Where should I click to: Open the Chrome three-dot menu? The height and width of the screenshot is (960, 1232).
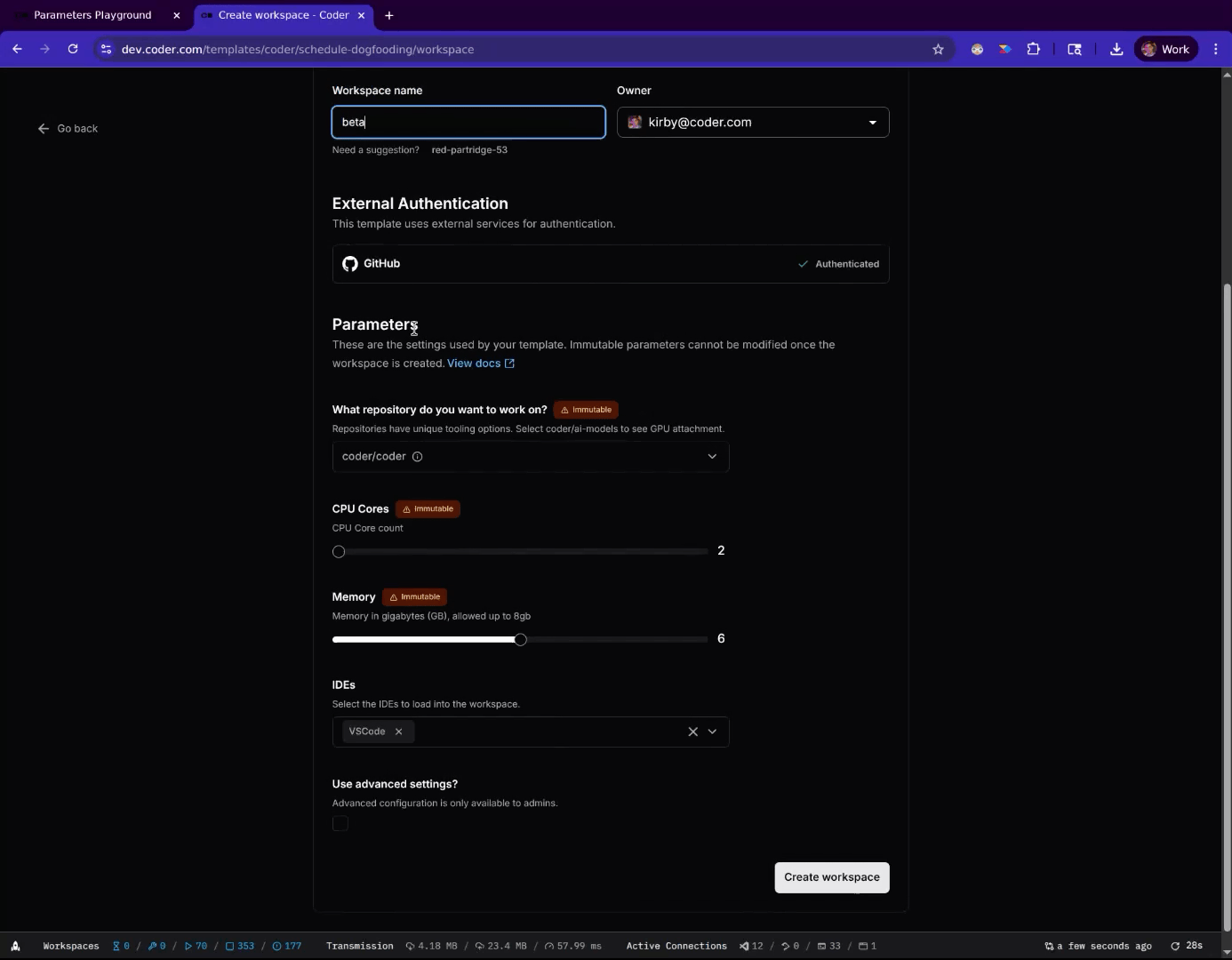point(1217,49)
